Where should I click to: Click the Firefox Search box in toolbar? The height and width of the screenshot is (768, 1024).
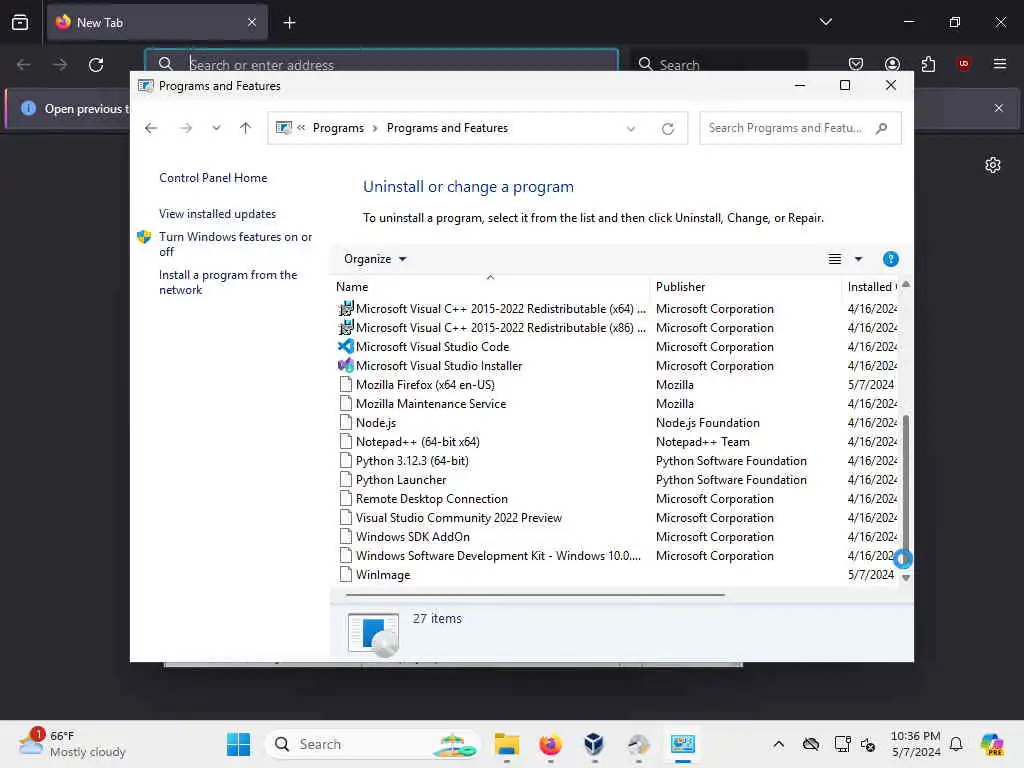pyautogui.click(x=718, y=64)
